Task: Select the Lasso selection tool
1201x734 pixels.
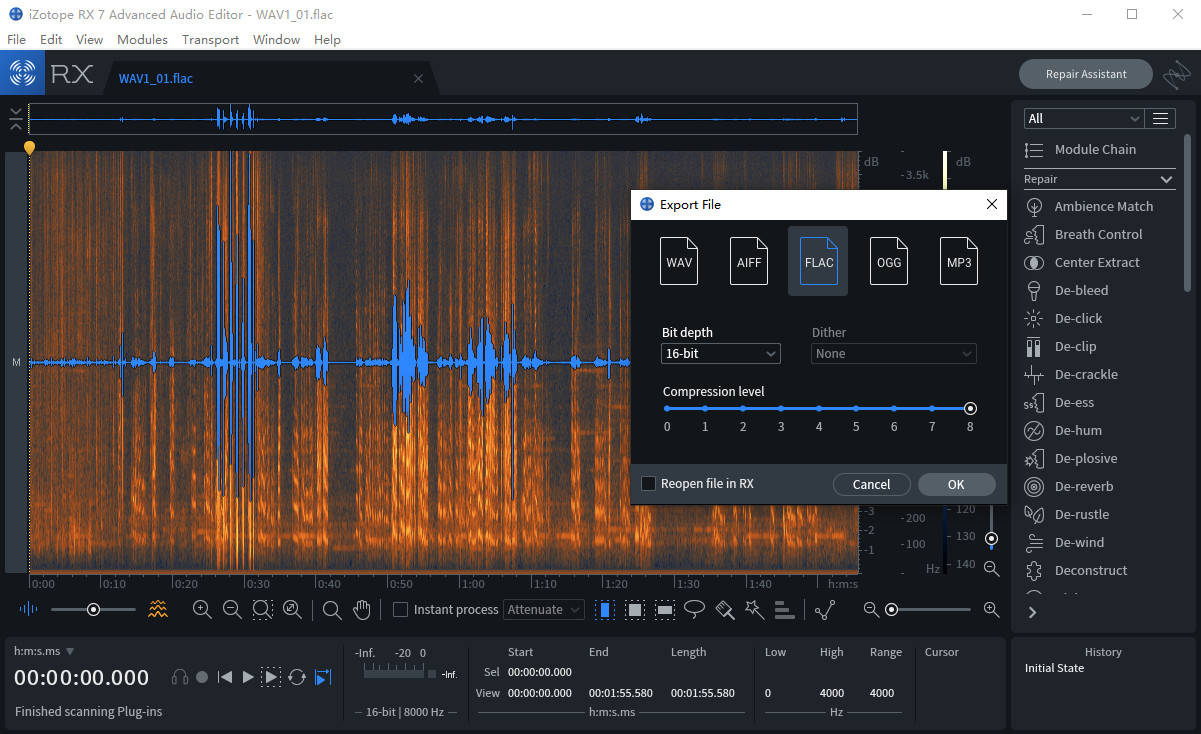Action: pos(694,609)
